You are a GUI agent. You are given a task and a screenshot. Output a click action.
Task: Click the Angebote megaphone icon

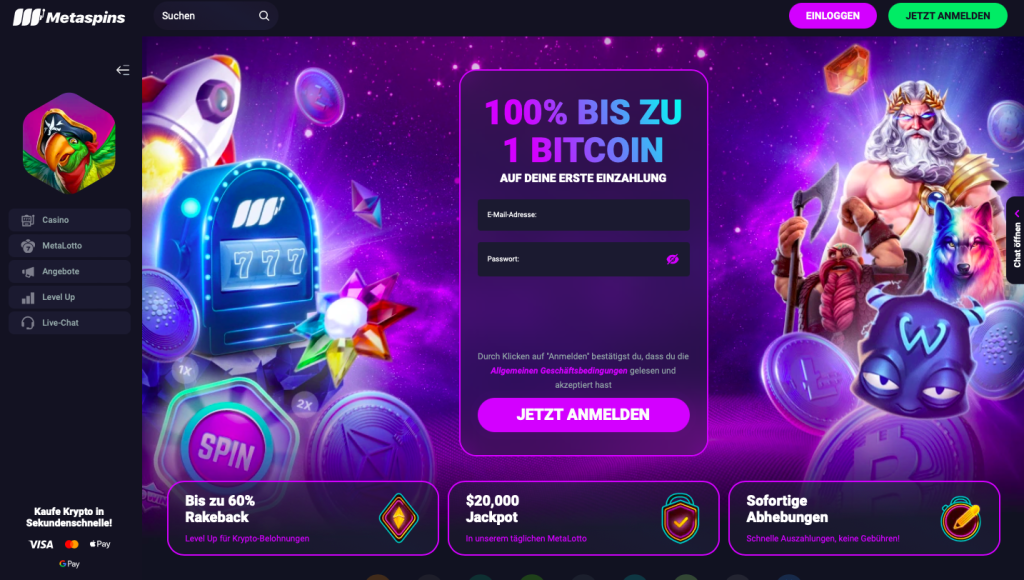pyautogui.click(x=27, y=272)
